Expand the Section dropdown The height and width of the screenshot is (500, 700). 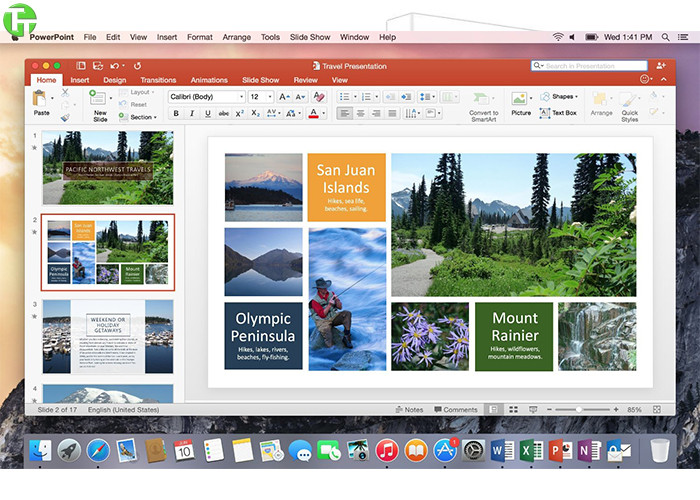[x=139, y=117]
